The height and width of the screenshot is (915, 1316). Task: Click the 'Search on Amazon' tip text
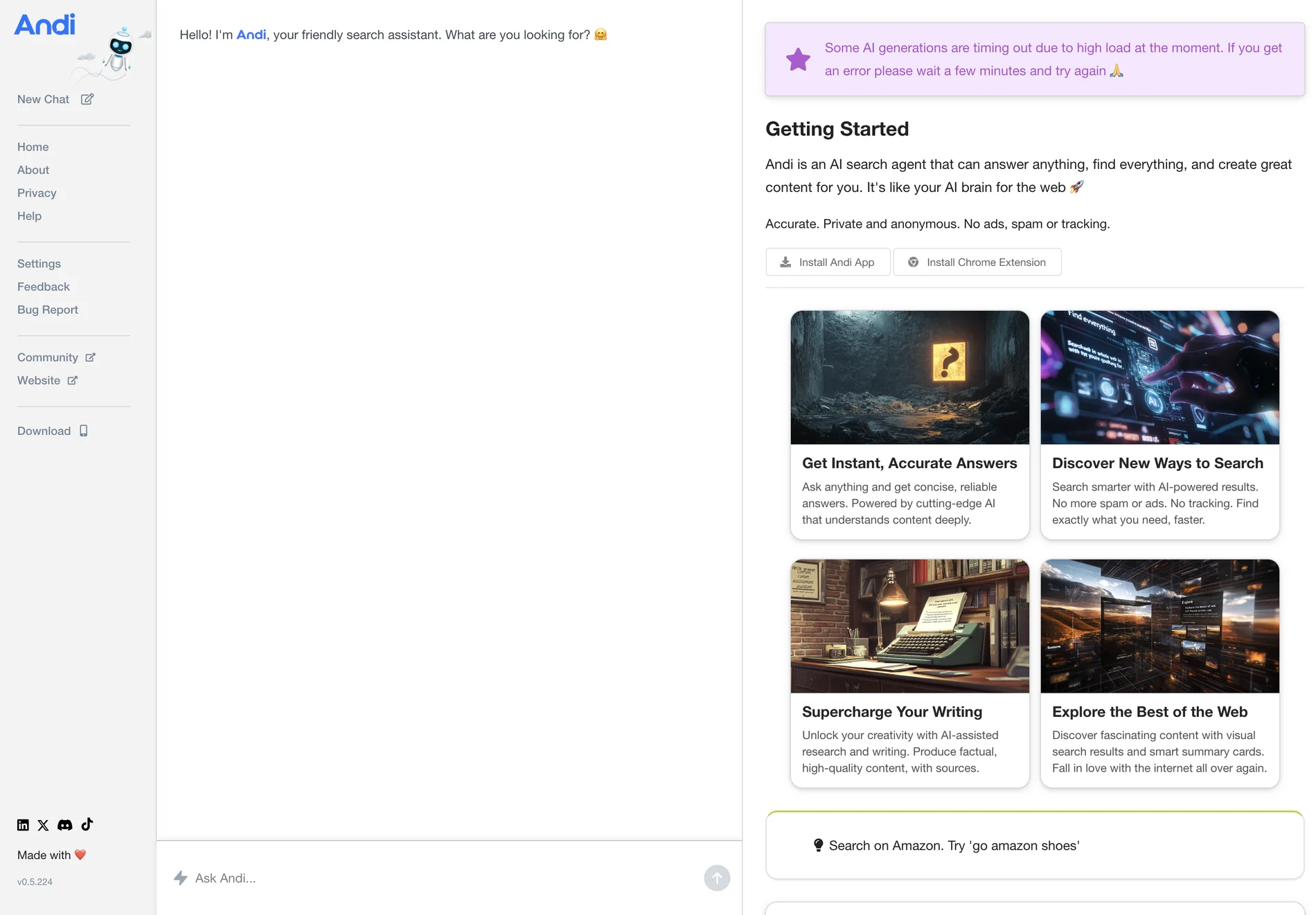[954, 846]
